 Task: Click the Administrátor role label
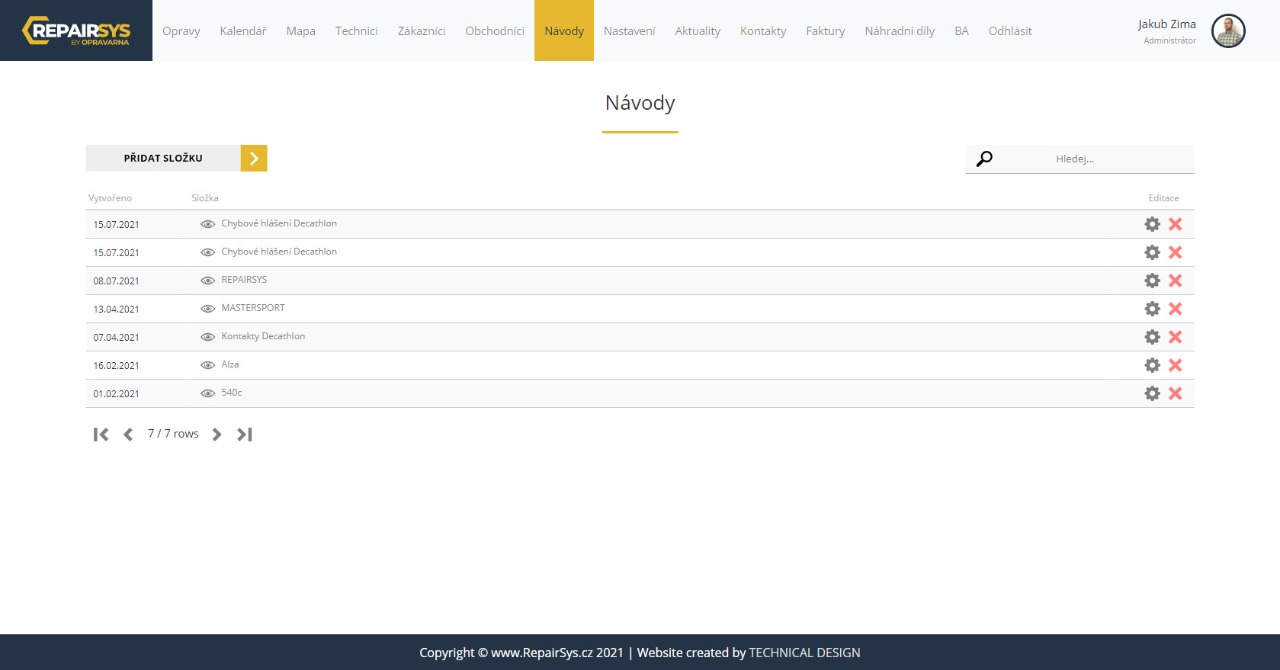pos(1170,41)
